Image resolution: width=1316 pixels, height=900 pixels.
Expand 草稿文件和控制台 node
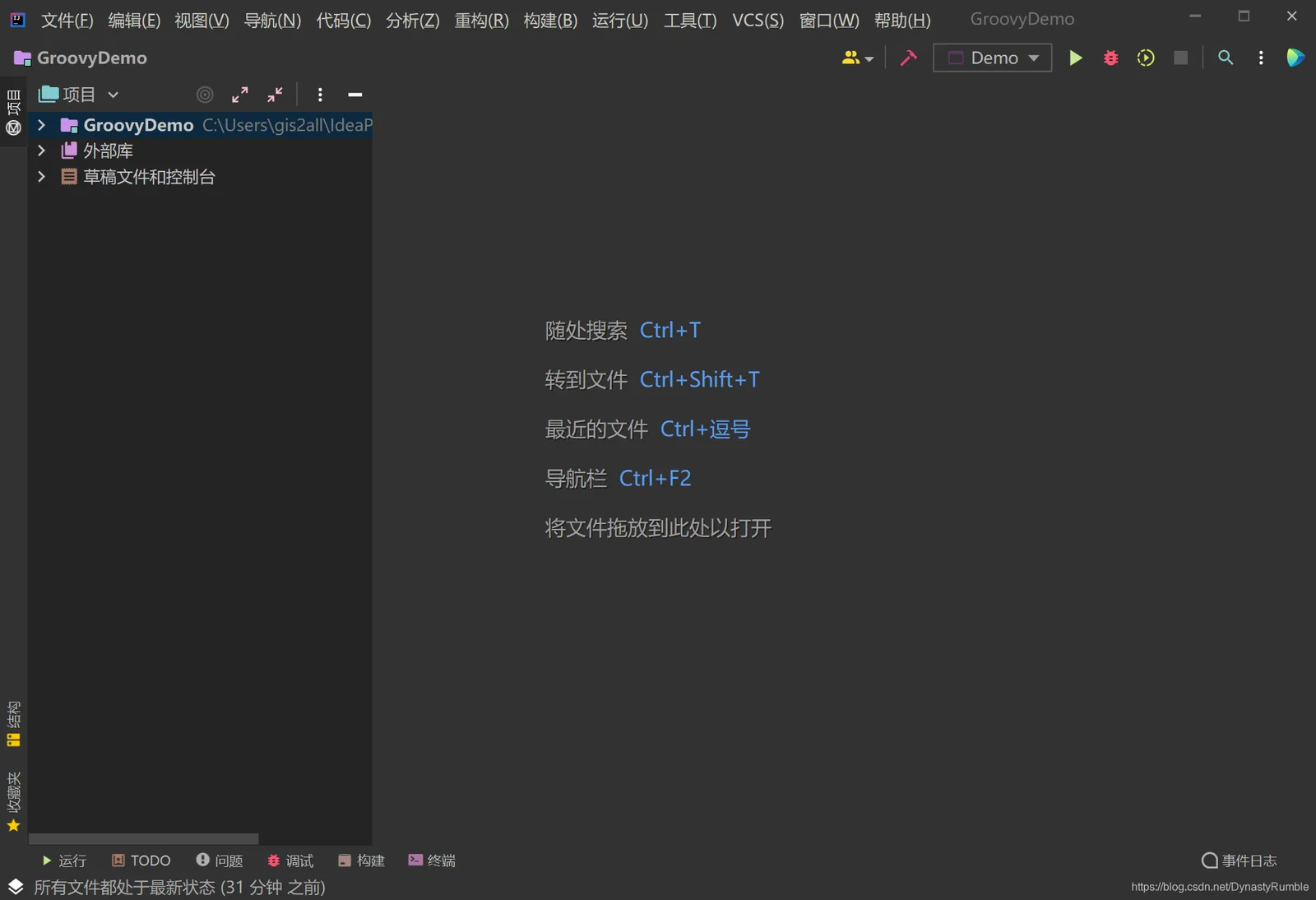[x=41, y=177]
